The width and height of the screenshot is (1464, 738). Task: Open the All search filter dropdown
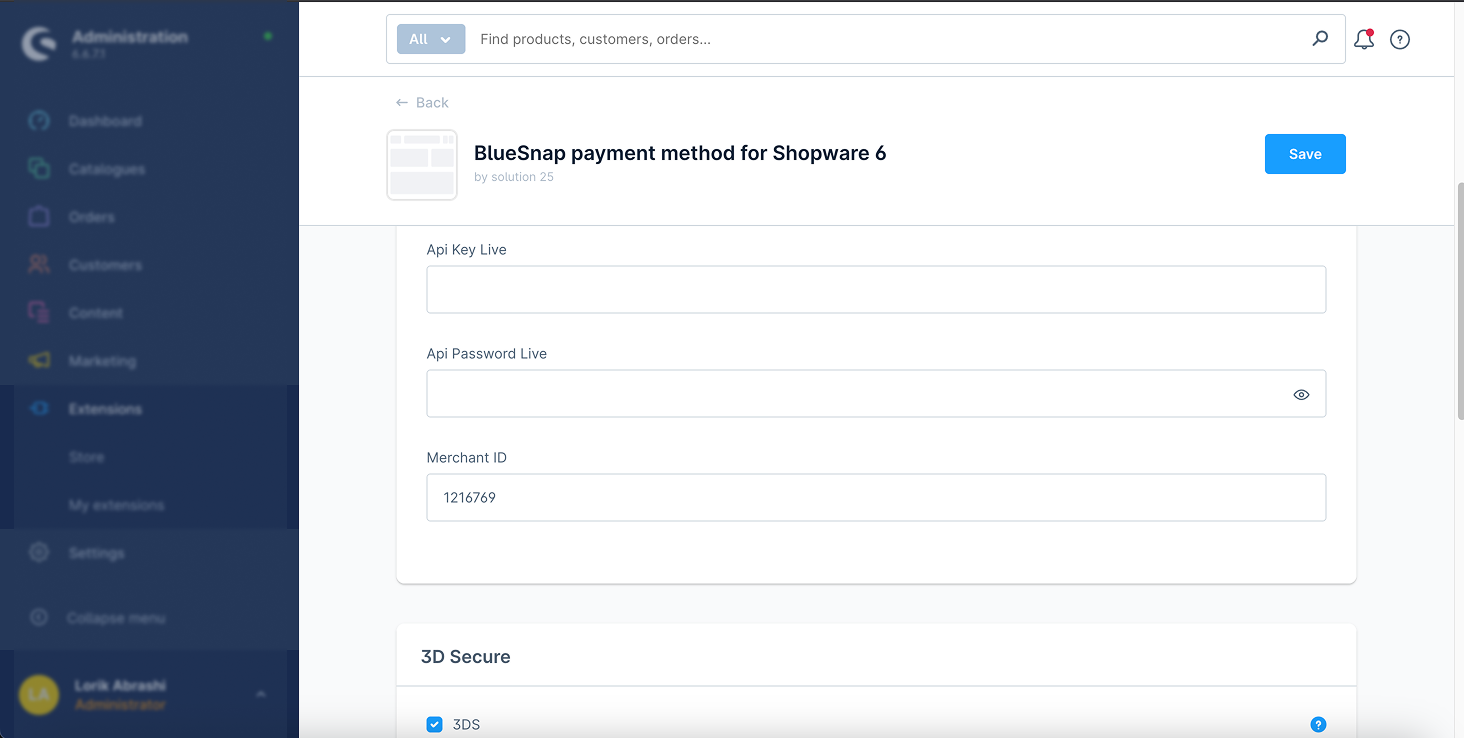click(431, 39)
